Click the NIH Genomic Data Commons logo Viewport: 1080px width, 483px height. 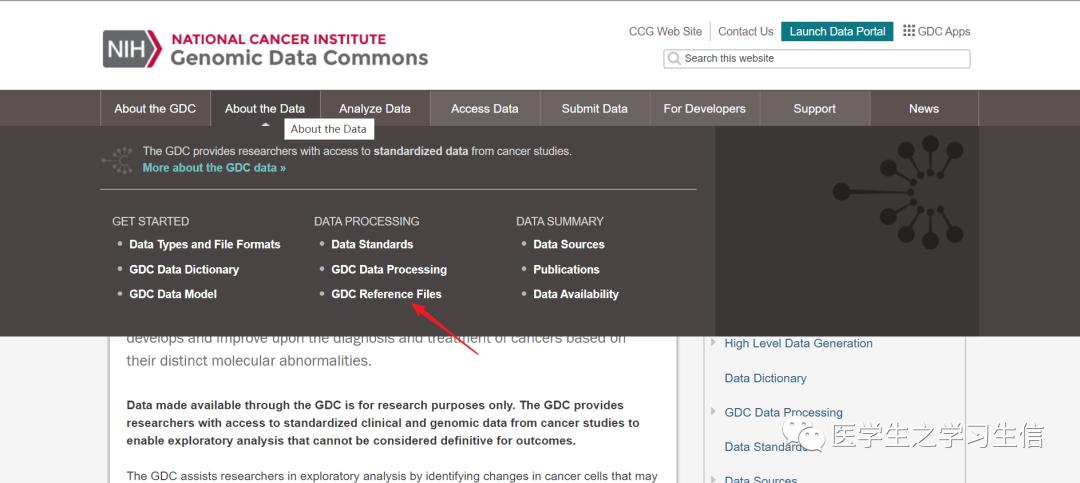(x=265, y=49)
